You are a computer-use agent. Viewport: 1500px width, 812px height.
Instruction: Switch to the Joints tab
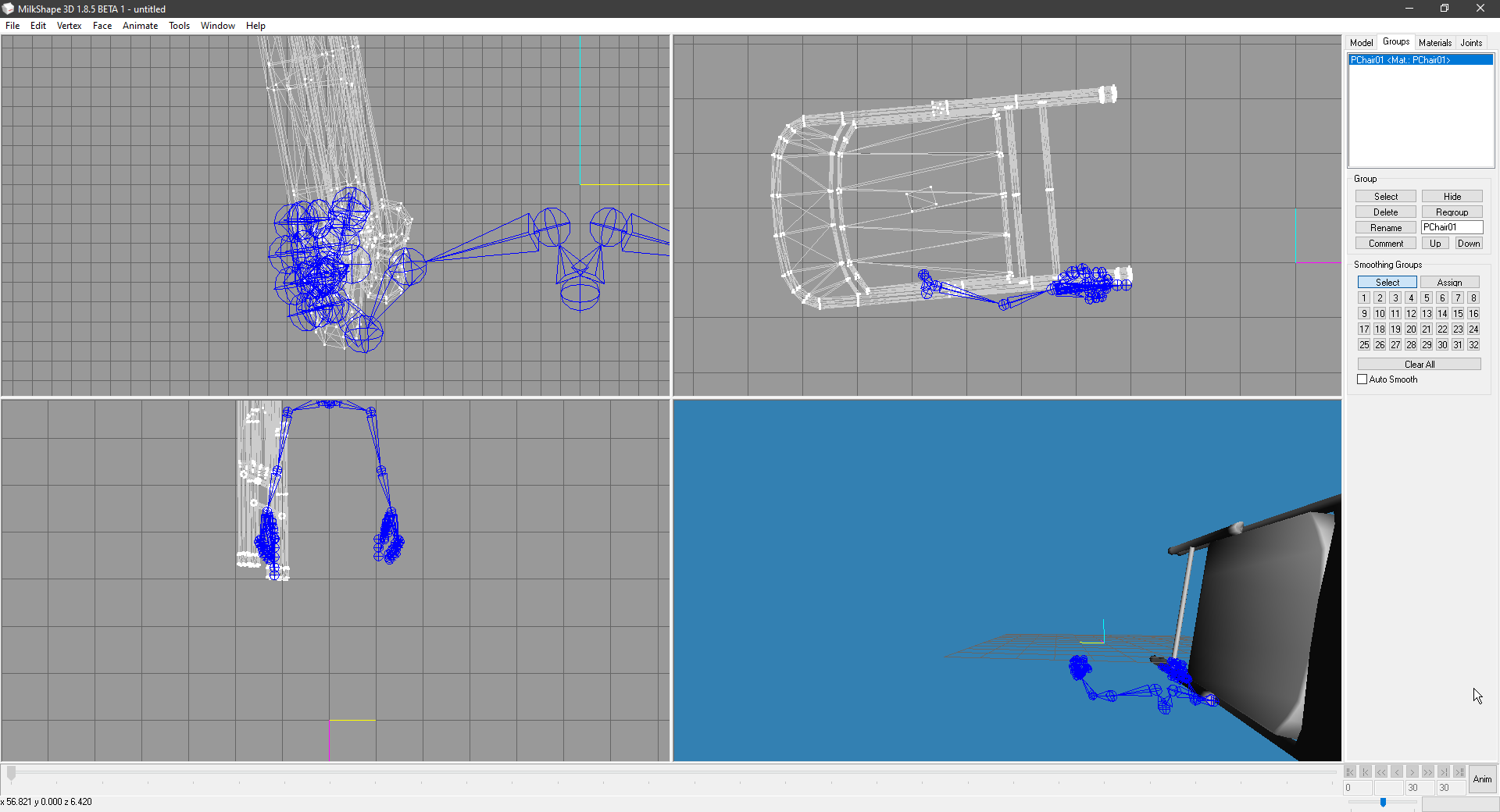(1471, 43)
